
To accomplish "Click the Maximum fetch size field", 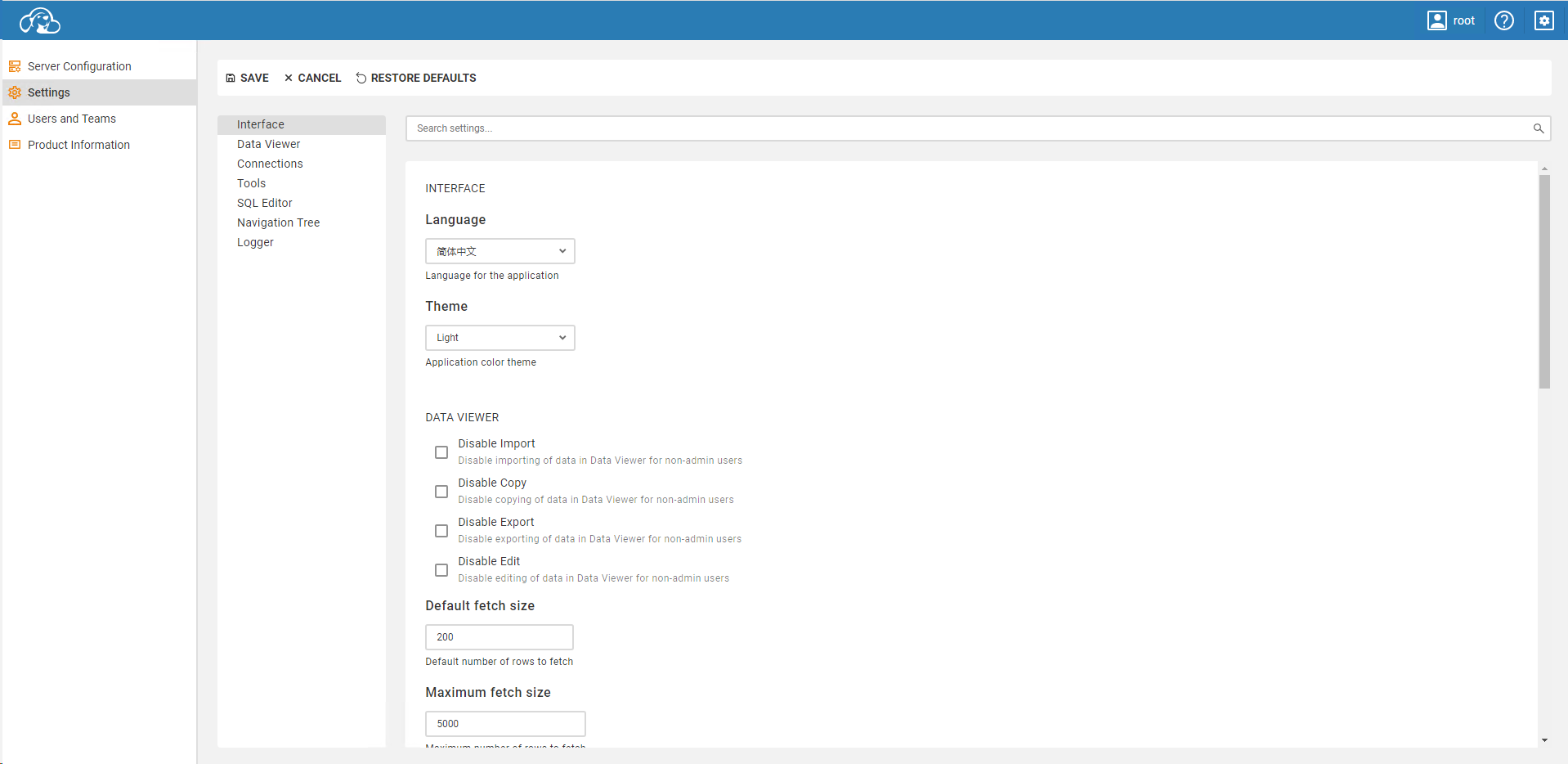I will pyautogui.click(x=505, y=724).
